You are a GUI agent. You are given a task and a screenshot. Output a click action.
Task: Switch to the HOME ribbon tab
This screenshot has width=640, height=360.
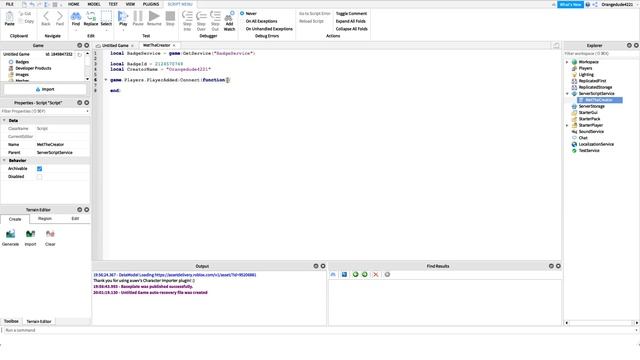pos(73,4)
